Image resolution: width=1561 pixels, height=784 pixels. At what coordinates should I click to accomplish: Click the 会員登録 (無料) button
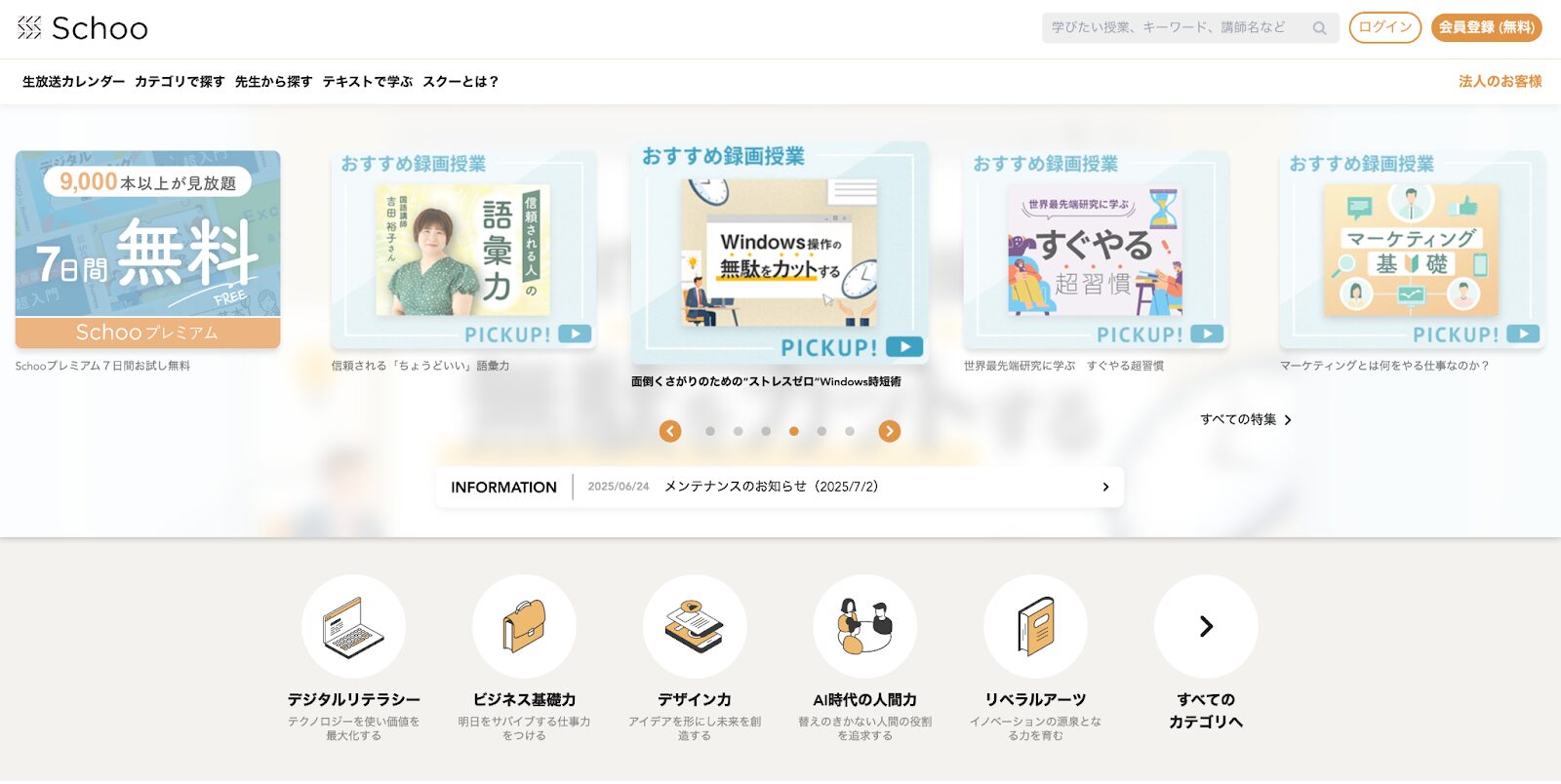coord(1487,27)
